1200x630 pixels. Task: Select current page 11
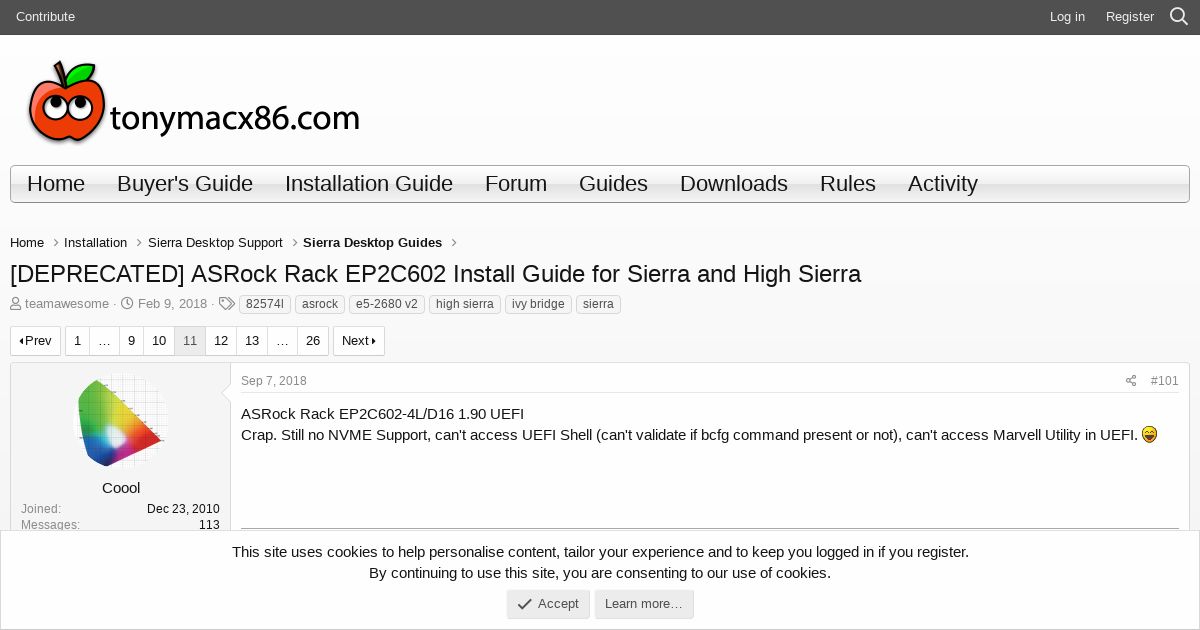tap(190, 341)
